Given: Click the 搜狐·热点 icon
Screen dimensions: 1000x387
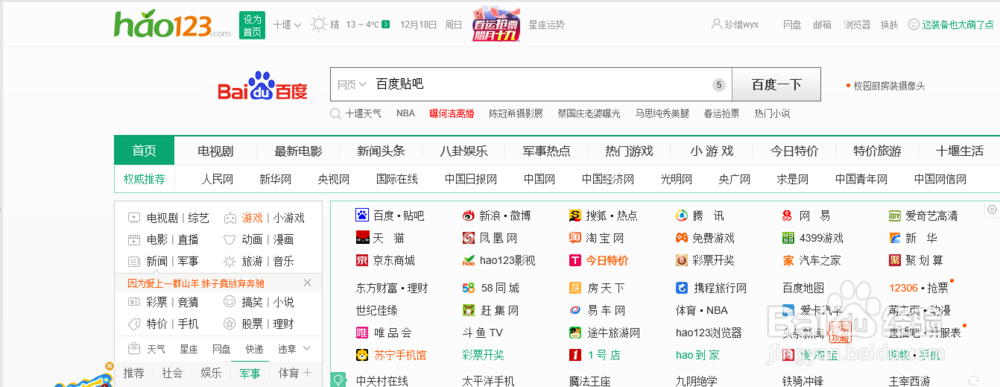Looking at the screenshot, I should [x=575, y=215].
